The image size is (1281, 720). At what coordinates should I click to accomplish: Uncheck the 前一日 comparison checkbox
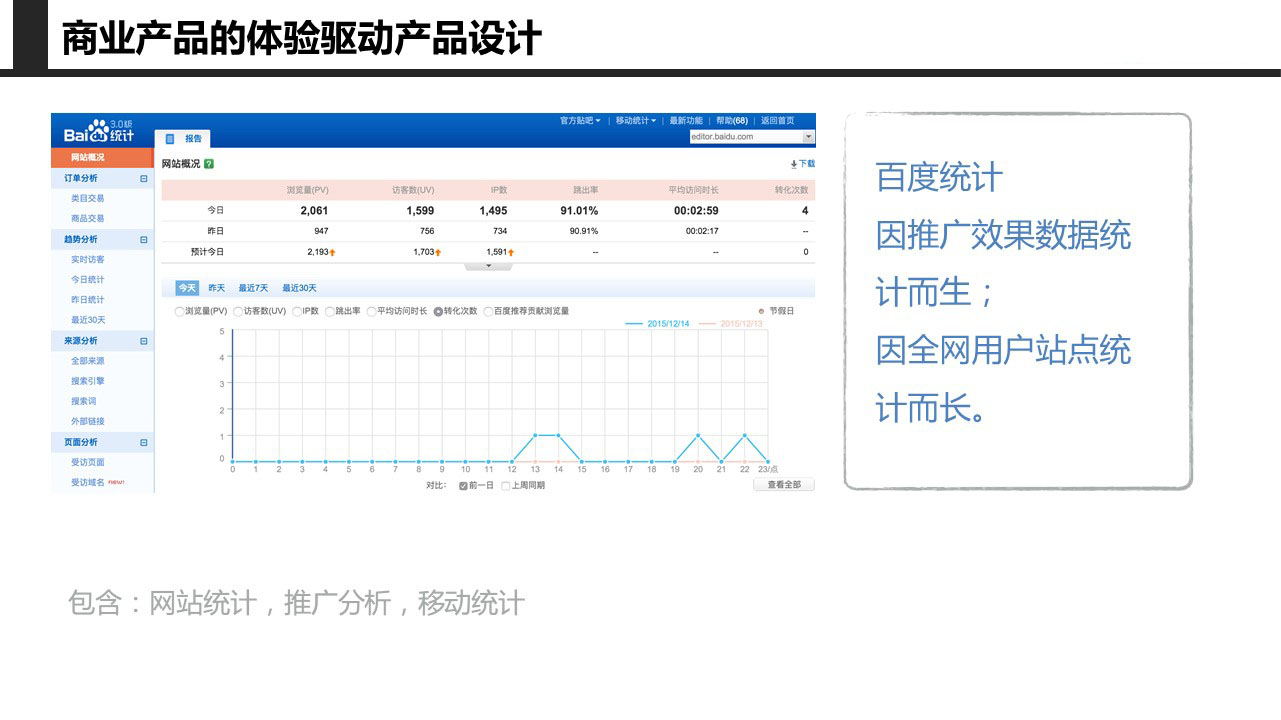[x=463, y=485]
